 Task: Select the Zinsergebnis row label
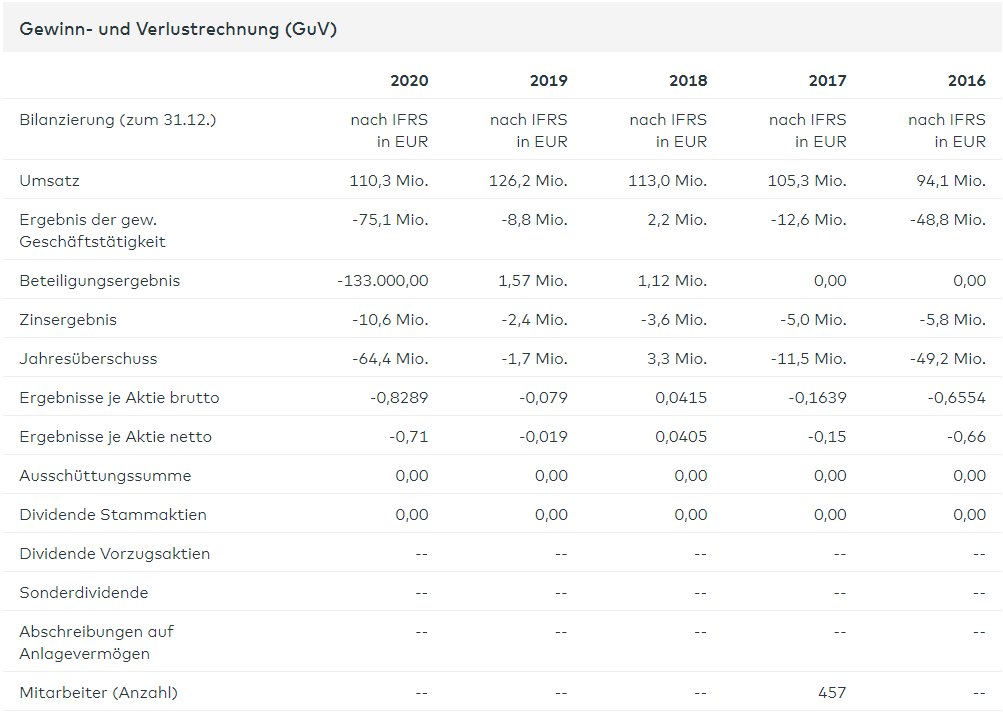pos(68,319)
